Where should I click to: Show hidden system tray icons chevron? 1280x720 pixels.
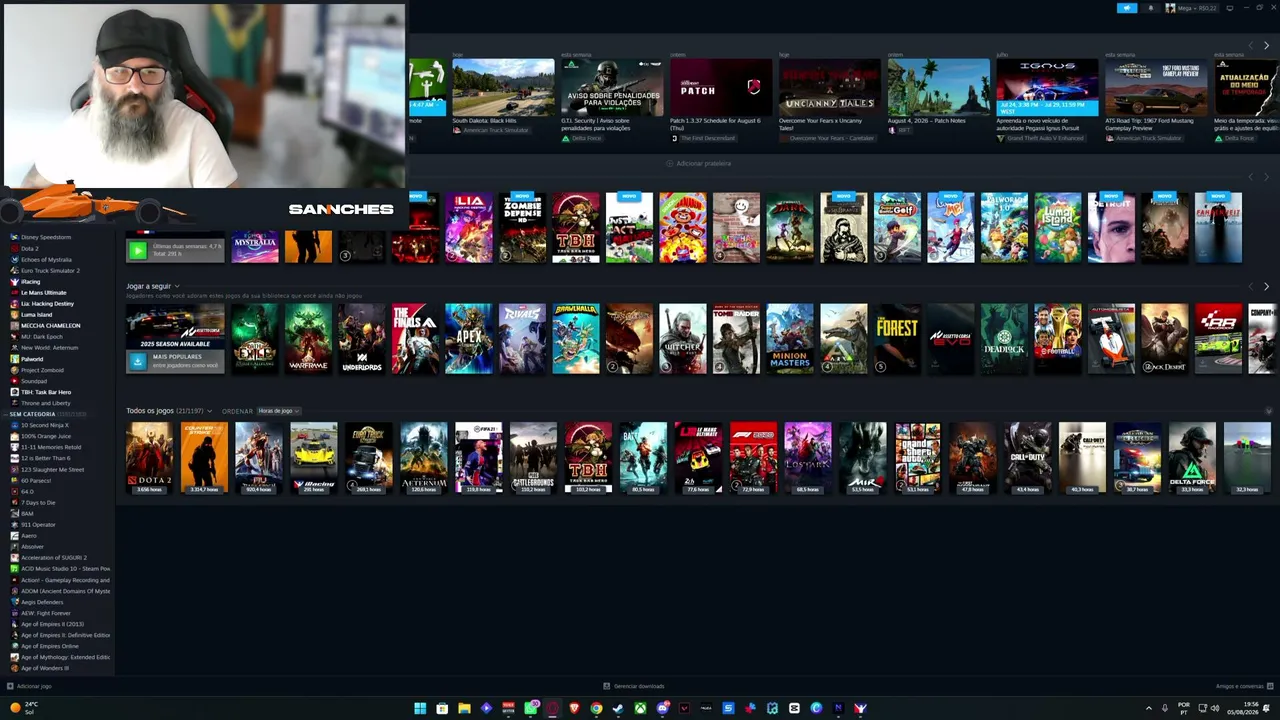coord(1148,708)
